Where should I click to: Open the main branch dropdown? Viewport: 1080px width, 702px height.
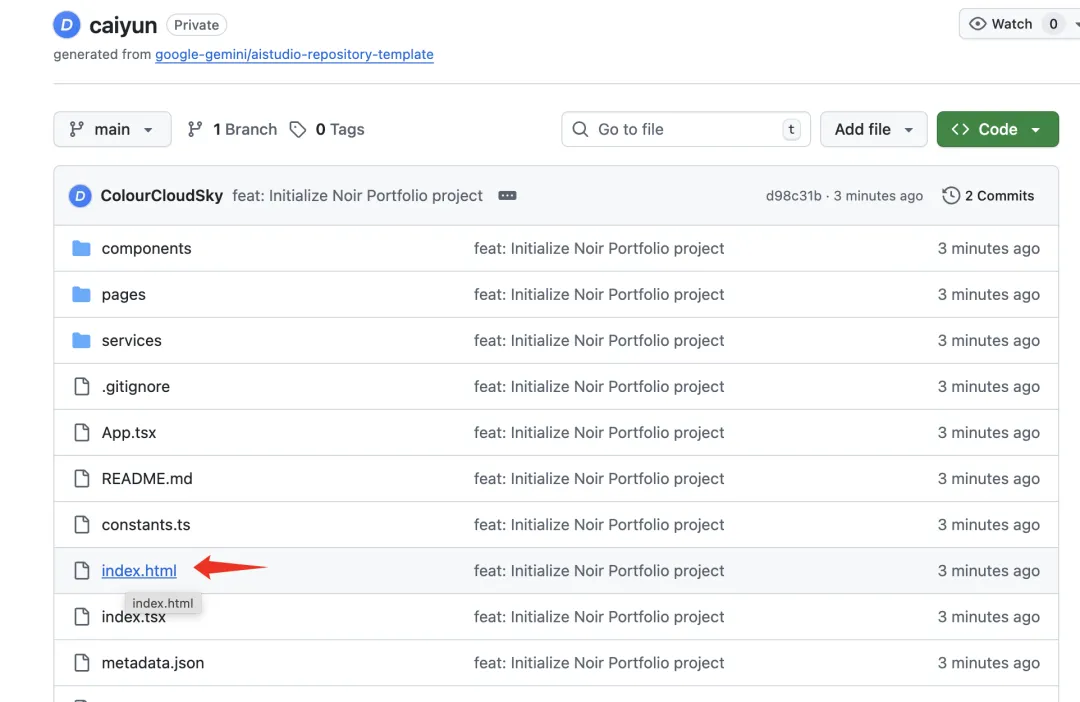111,130
